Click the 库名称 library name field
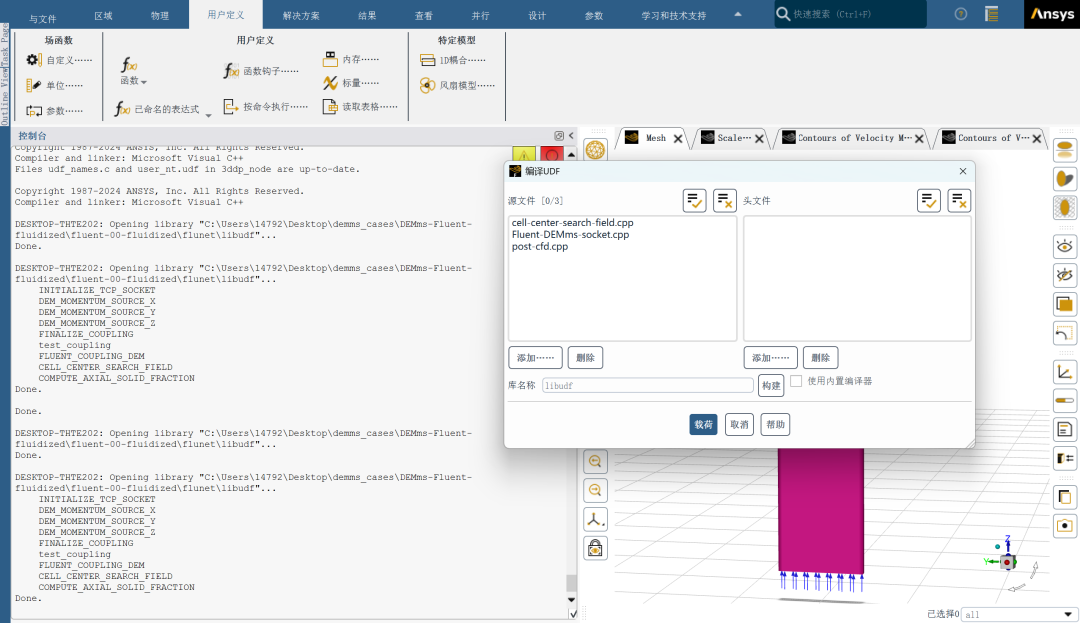 647,385
